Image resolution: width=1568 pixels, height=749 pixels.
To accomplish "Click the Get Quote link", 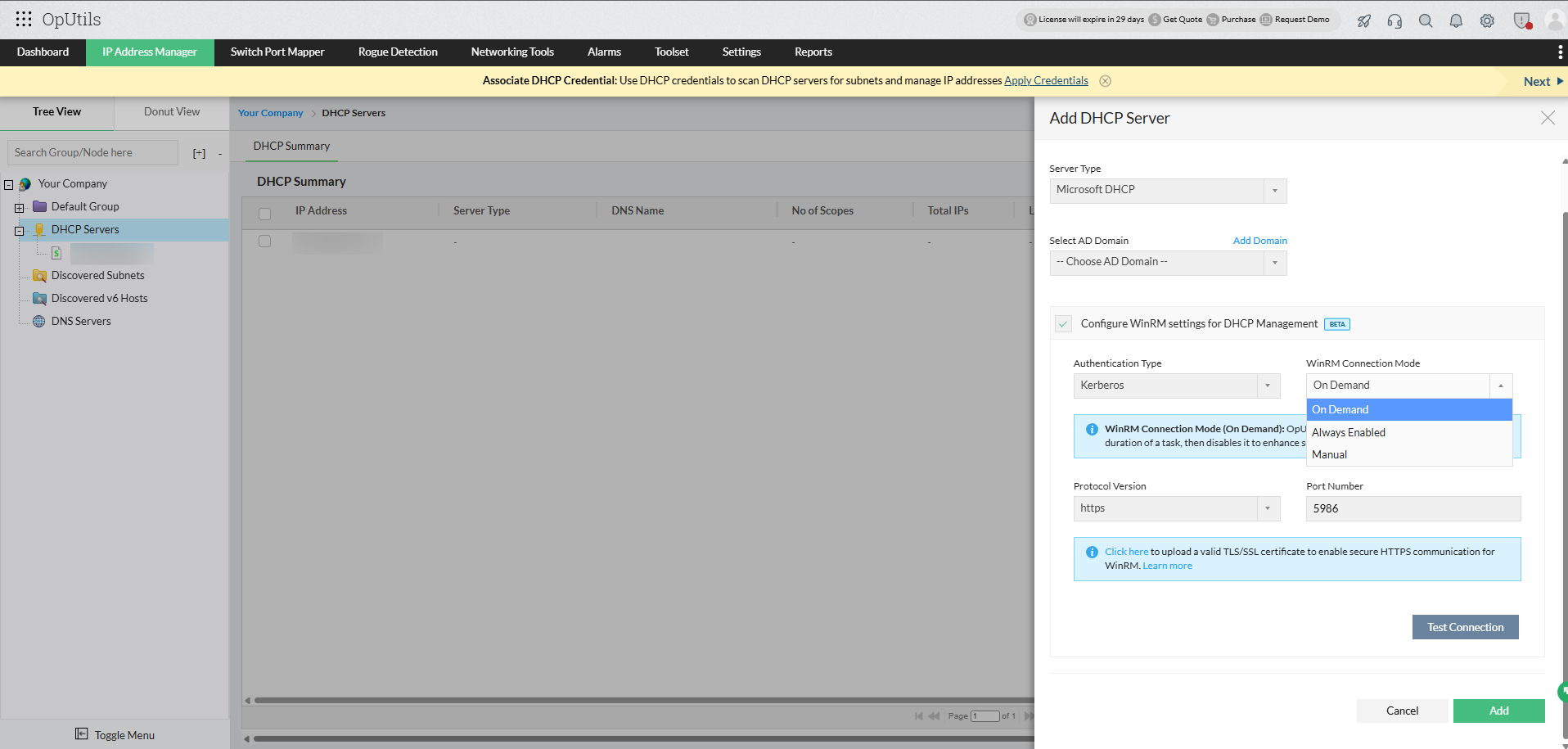I will [1175, 20].
